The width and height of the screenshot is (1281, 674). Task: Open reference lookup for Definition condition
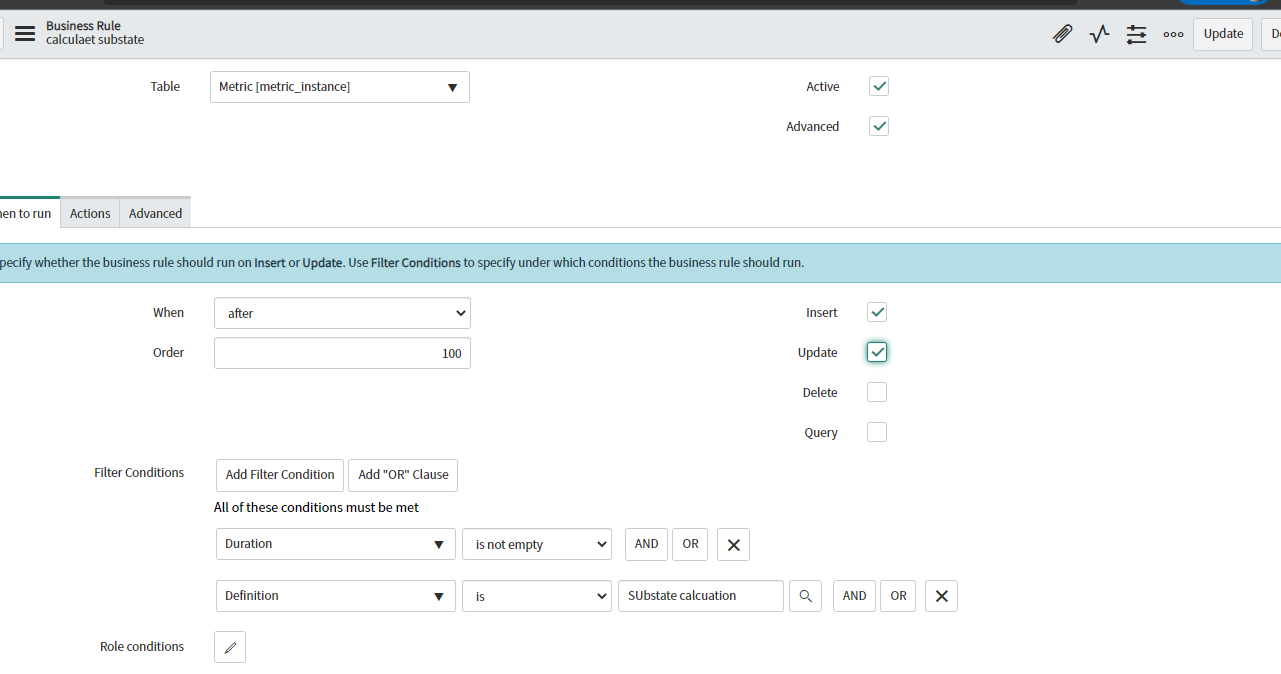point(805,595)
